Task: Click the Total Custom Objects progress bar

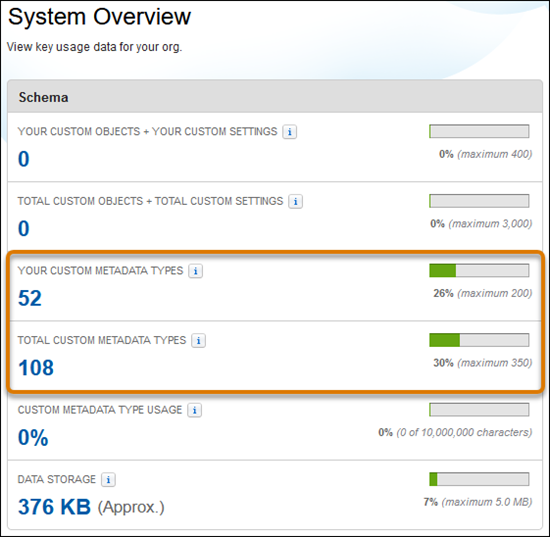Action: tap(479, 201)
